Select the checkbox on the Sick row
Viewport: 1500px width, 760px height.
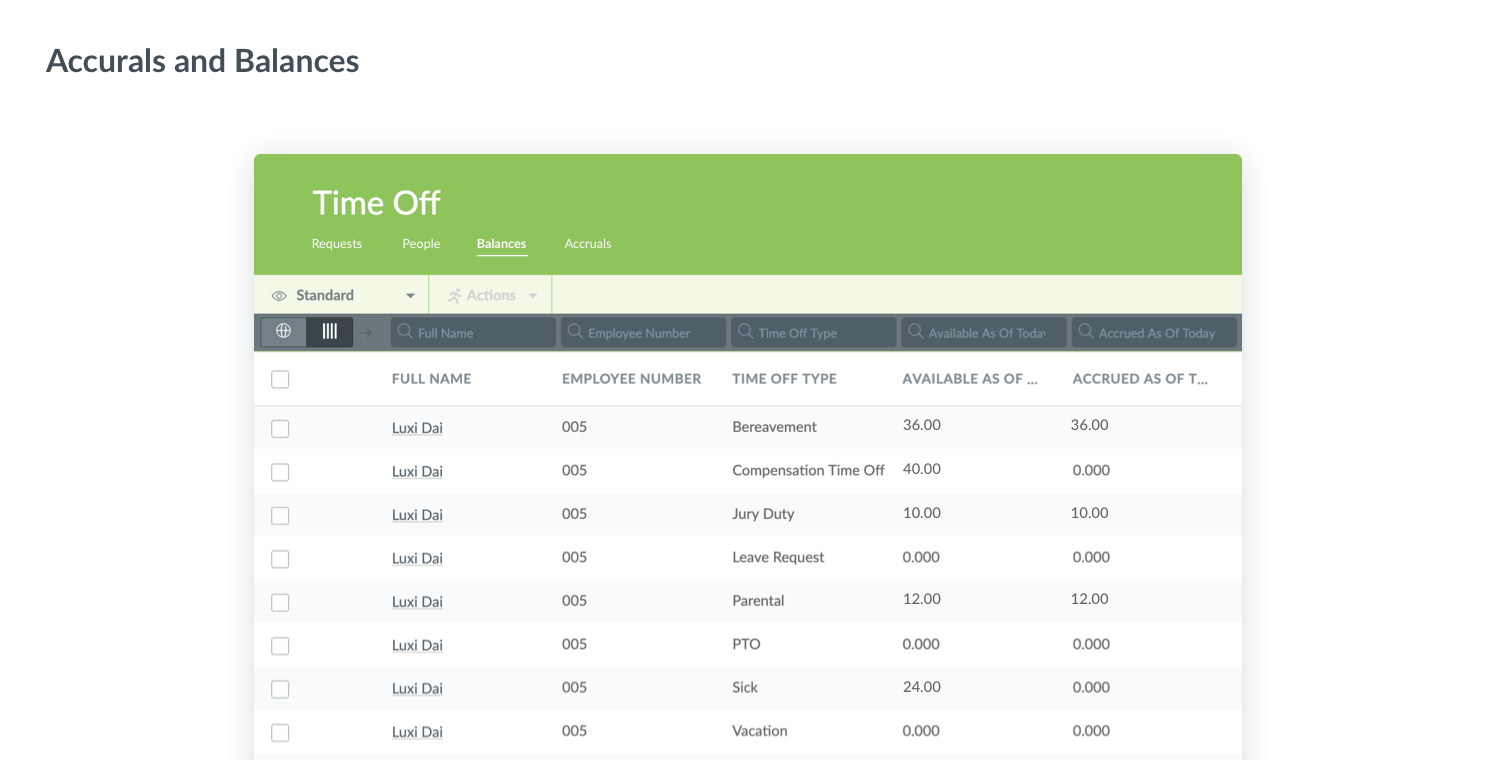pyautogui.click(x=280, y=689)
